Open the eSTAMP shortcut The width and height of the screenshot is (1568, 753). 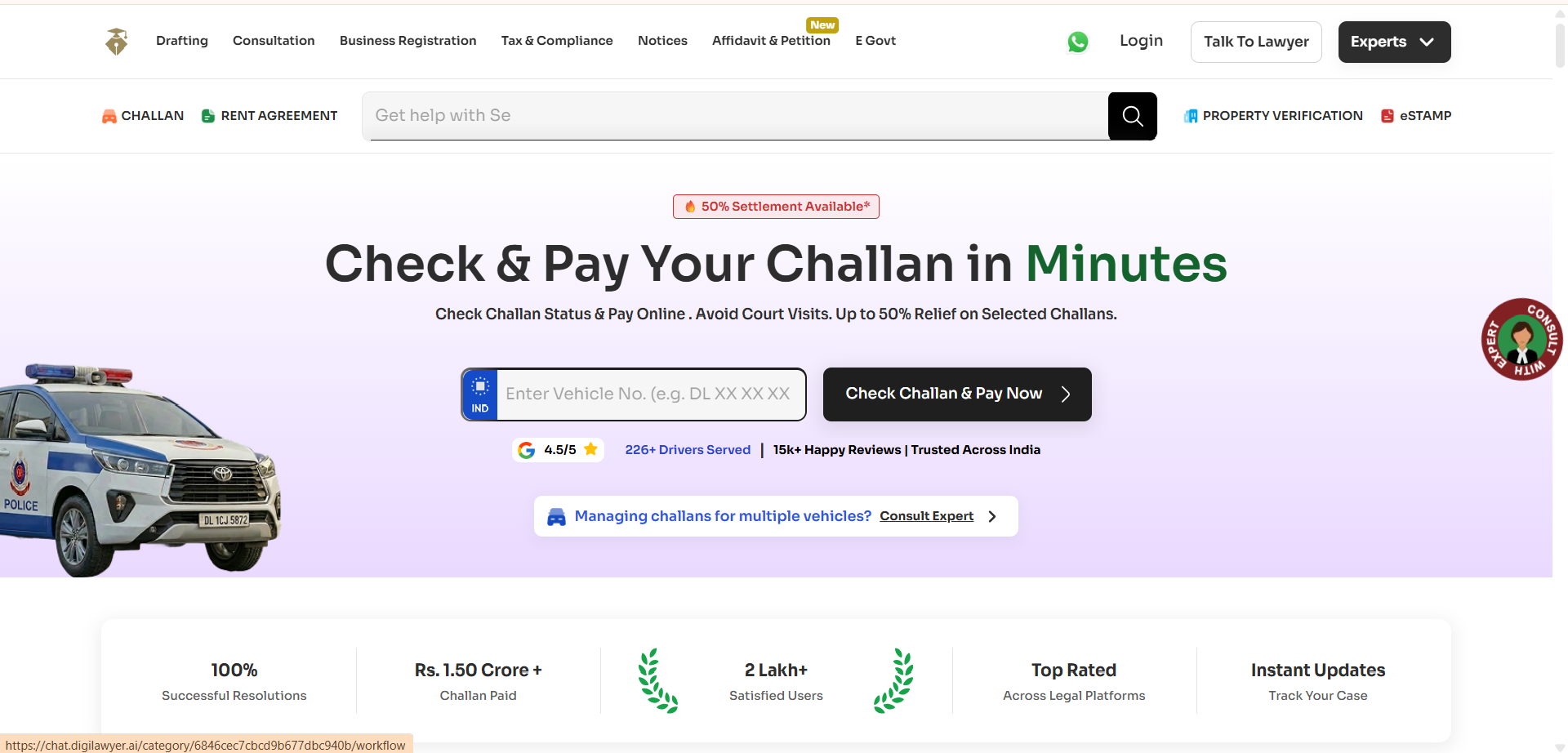pyautogui.click(x=1416, y=116)
